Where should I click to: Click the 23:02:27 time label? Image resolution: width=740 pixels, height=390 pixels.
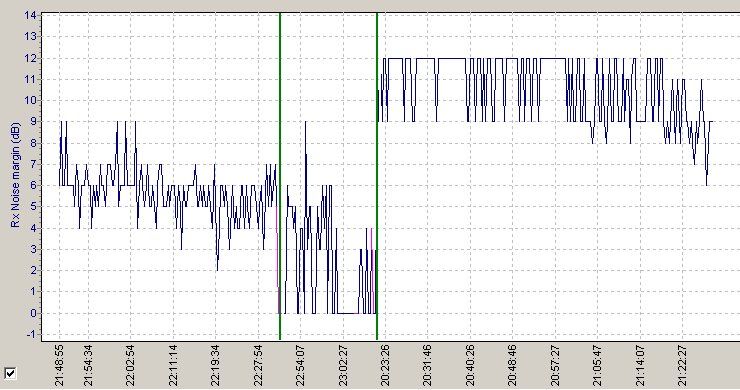click(x=343, y=365)
